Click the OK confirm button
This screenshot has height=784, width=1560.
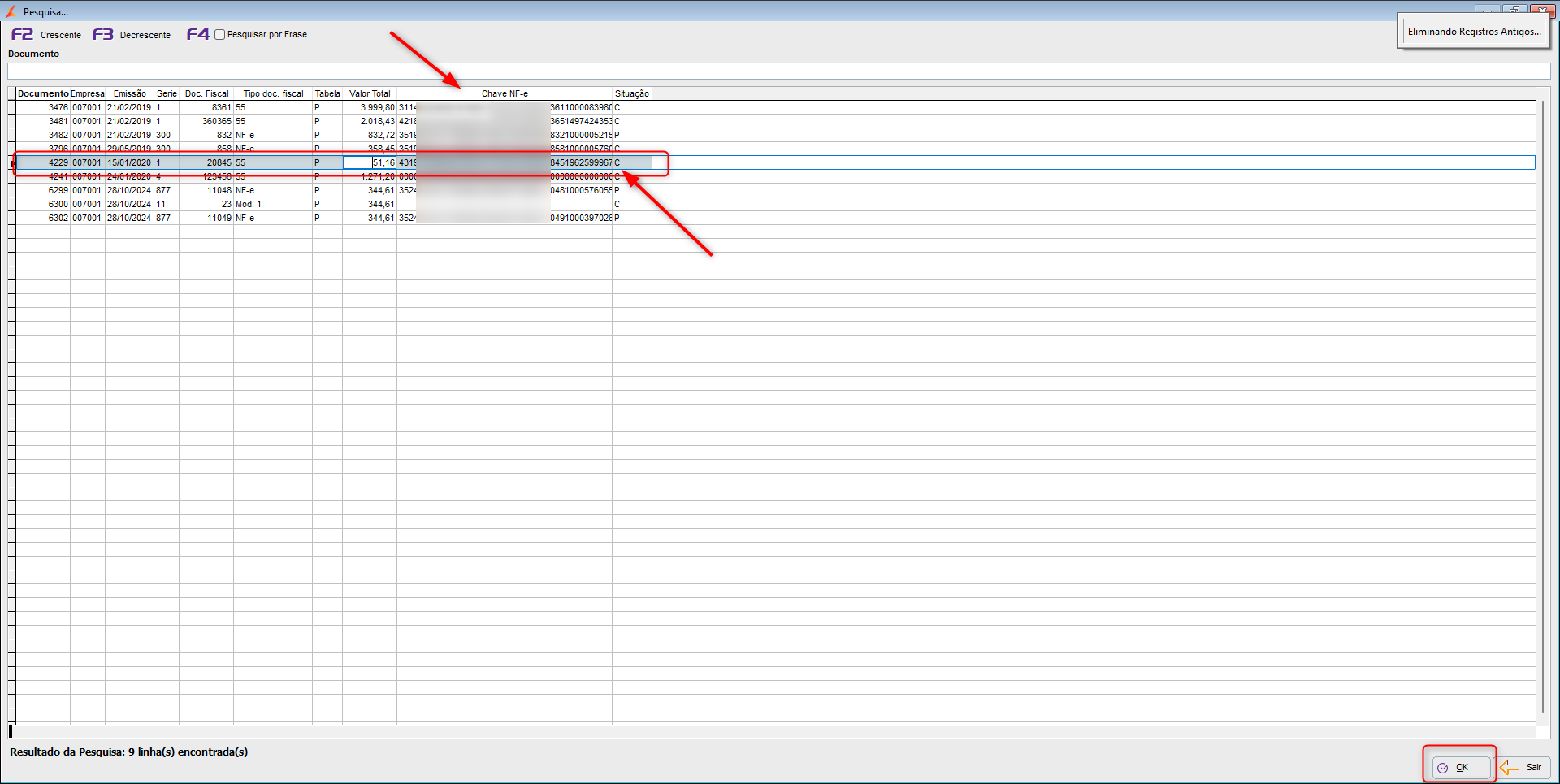pos(1461,767)
